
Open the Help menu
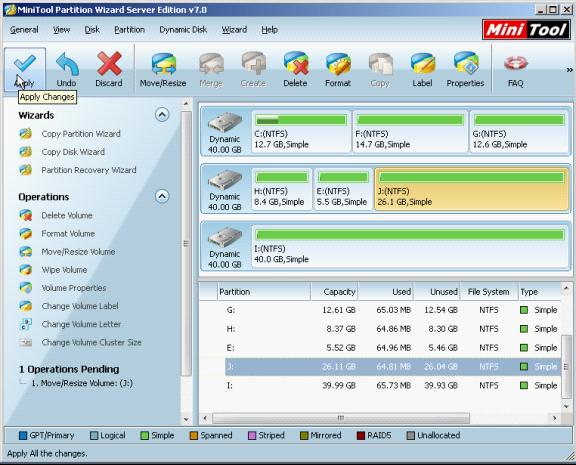[269, 30]
